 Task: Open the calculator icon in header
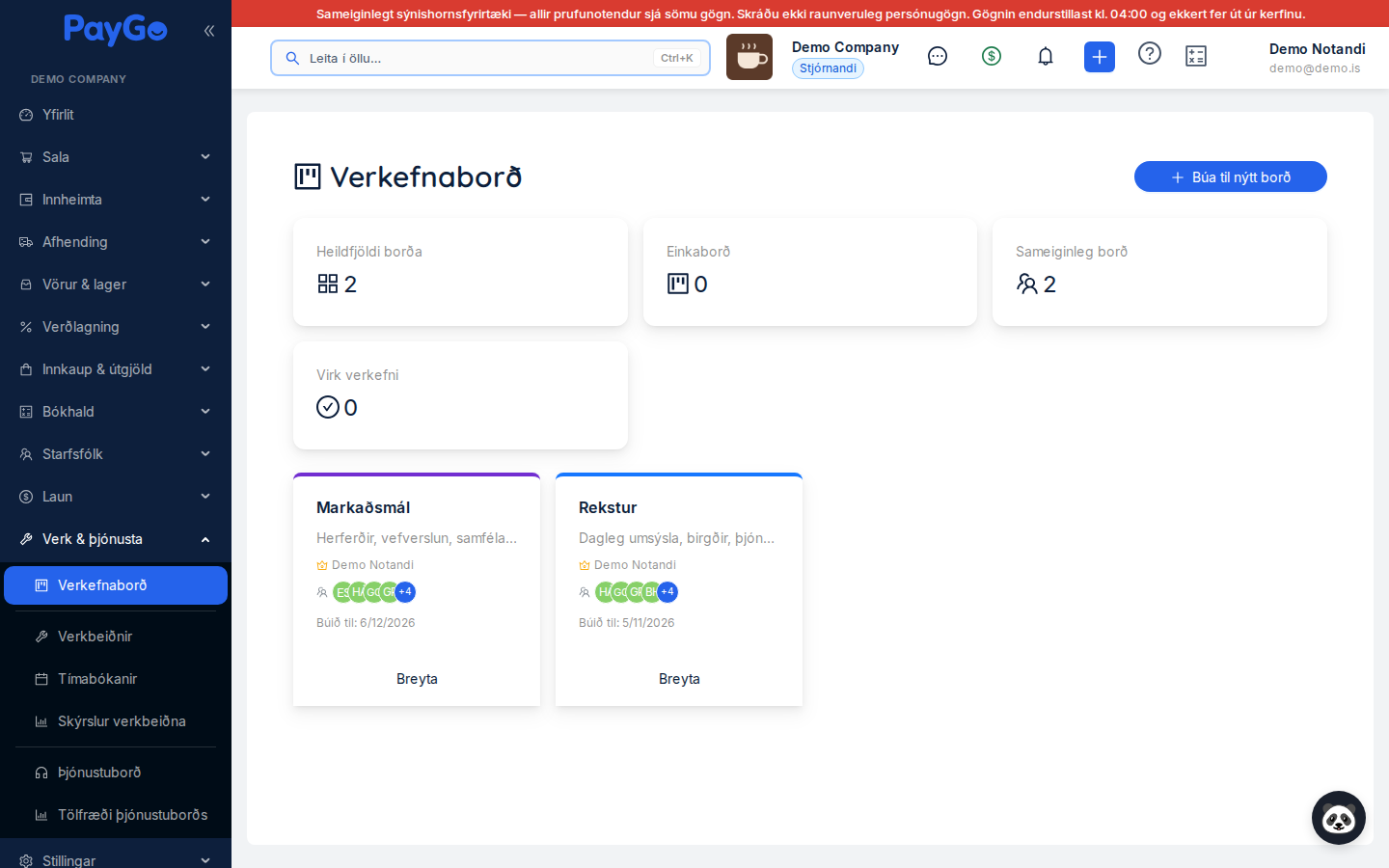[1196, 57]
